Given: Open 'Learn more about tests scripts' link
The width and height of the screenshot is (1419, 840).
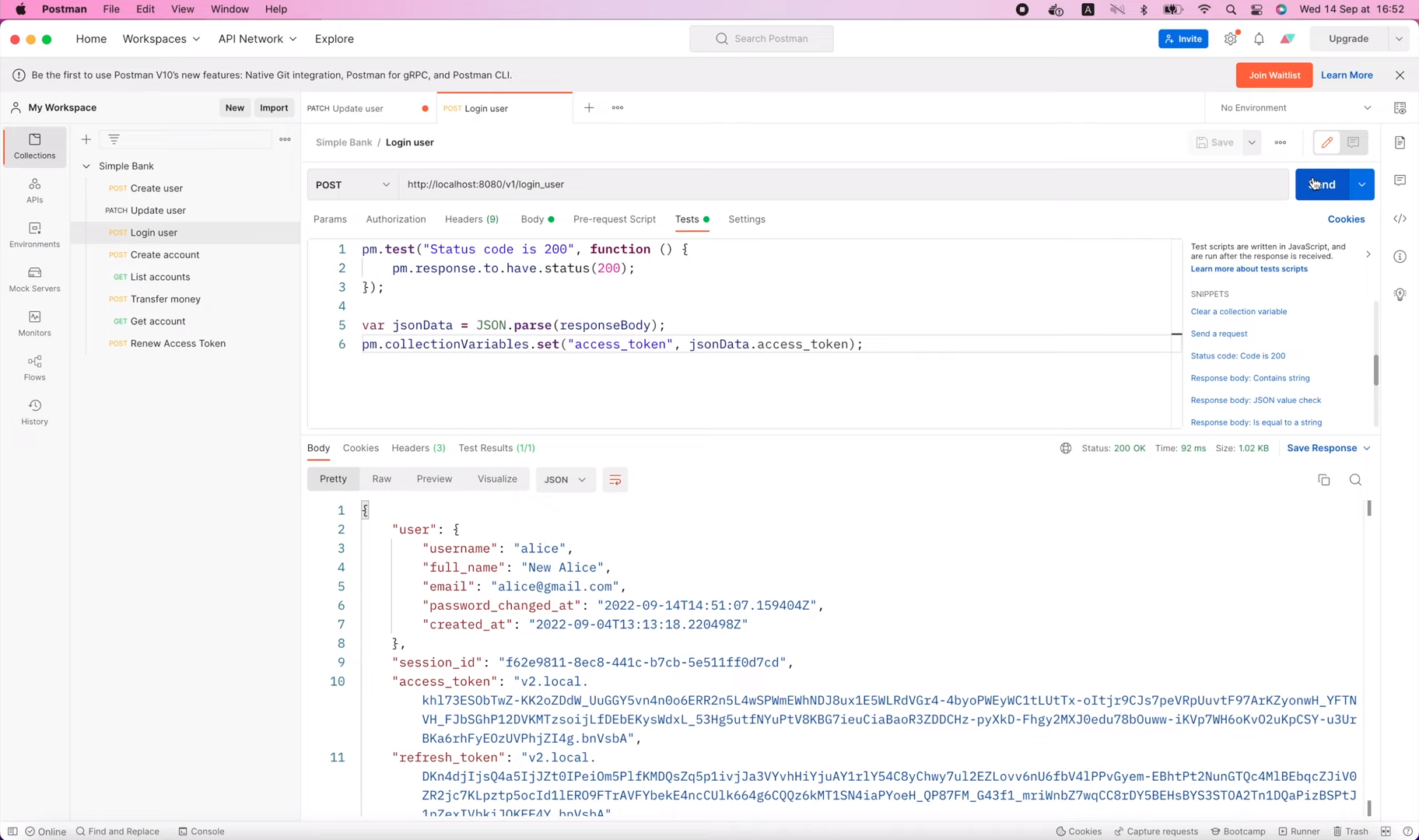Looking at the screenshot, I should pos(1249,269).
